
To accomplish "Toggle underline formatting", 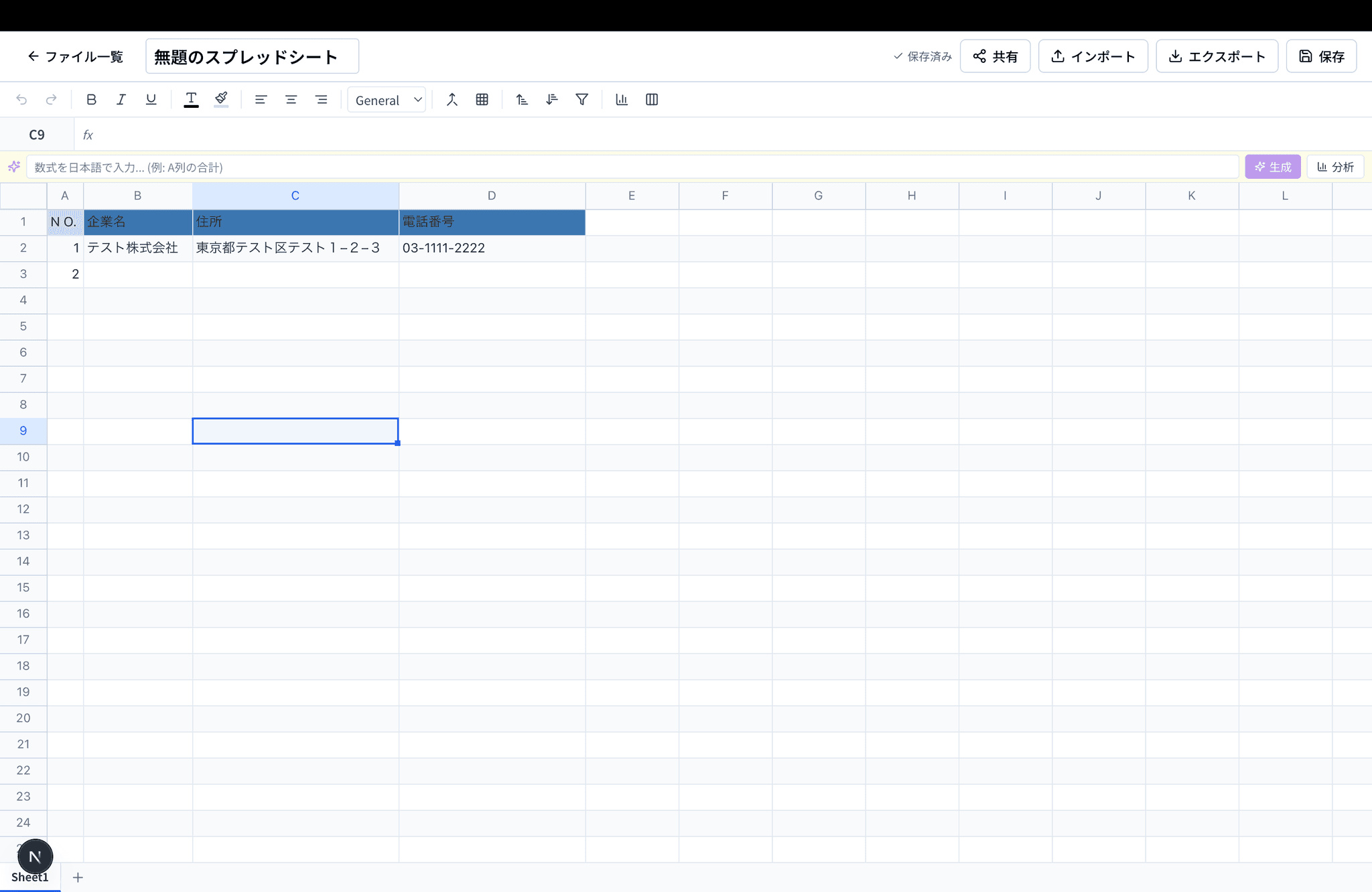I will pyautogui.click(x=151, y=100).
